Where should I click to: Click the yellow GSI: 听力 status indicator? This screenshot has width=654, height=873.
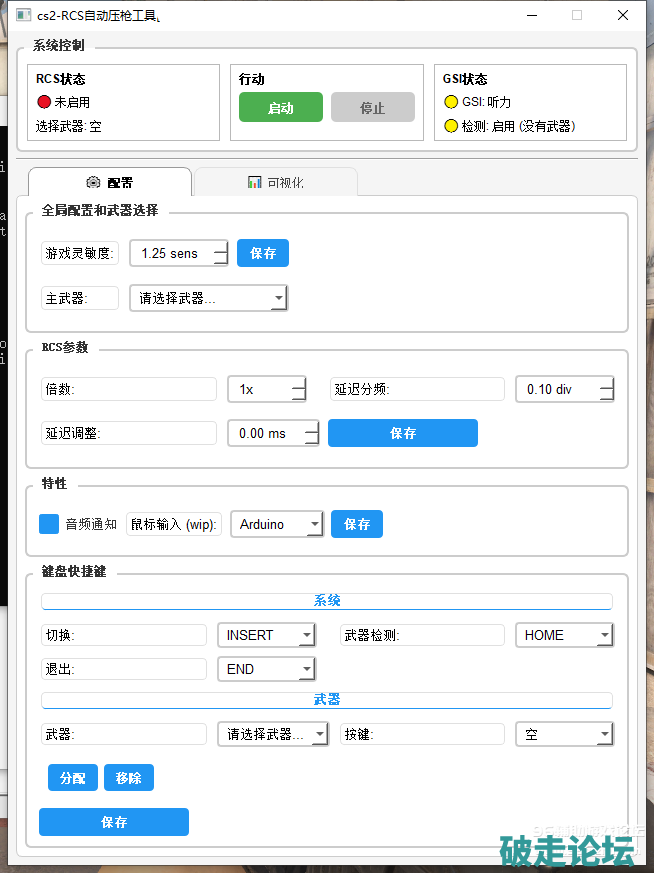coord(450,102)
